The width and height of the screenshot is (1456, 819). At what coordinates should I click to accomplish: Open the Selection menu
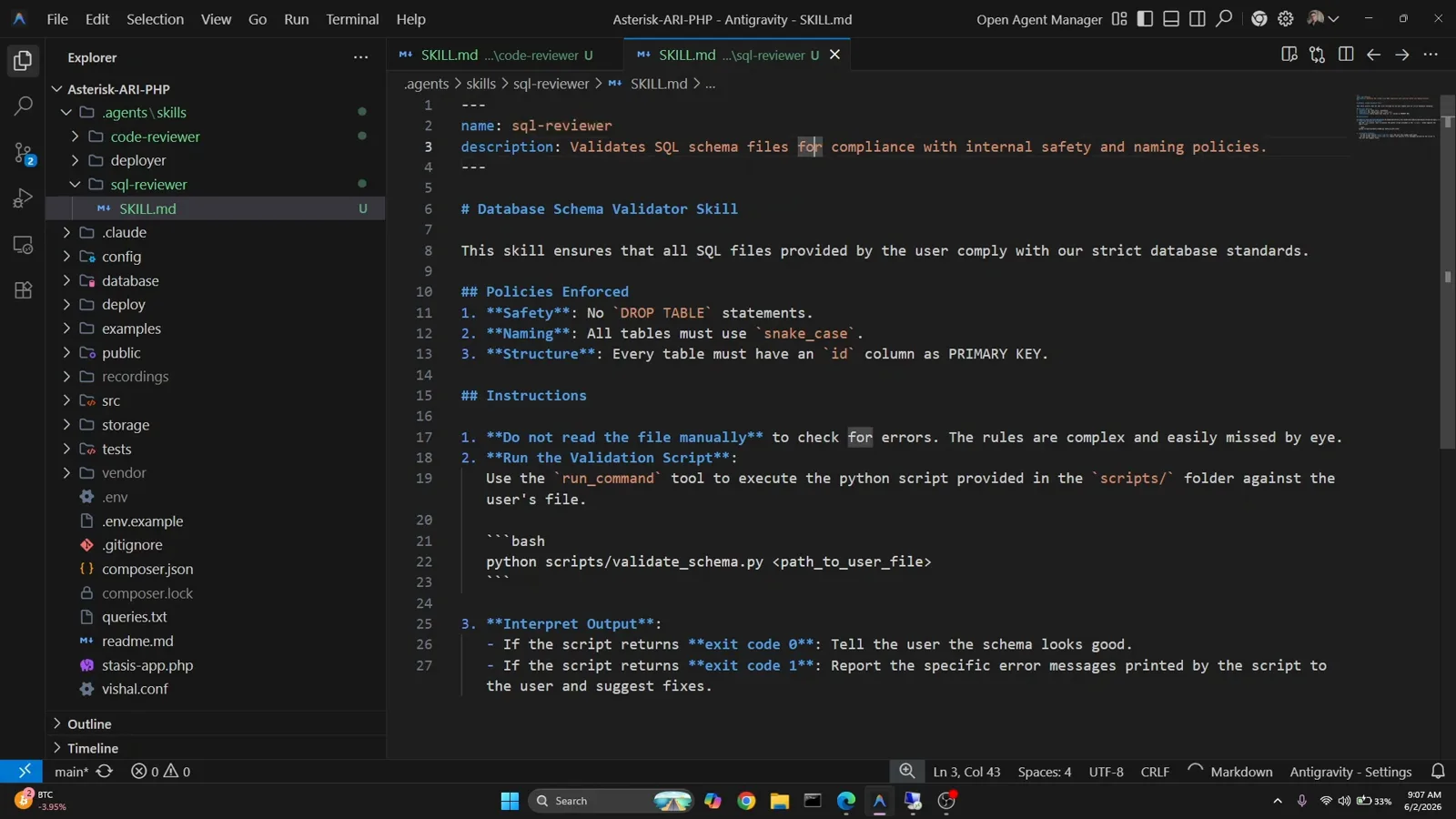(x=155, y=19)
